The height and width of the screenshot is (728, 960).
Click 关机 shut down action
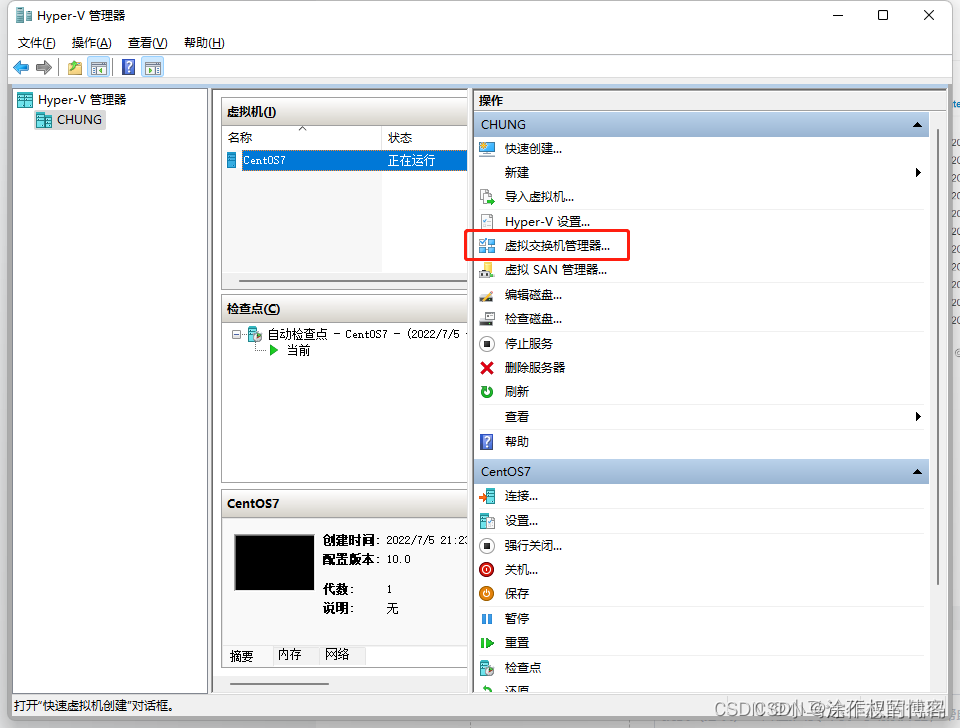click(521, 570)
